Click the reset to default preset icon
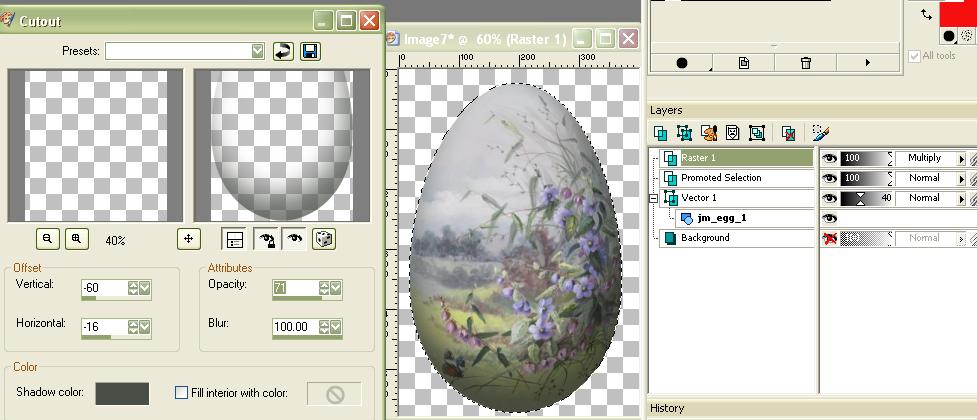Image resolution: width=977 pixels, height=420 pixels. click(x=284, y=51)
